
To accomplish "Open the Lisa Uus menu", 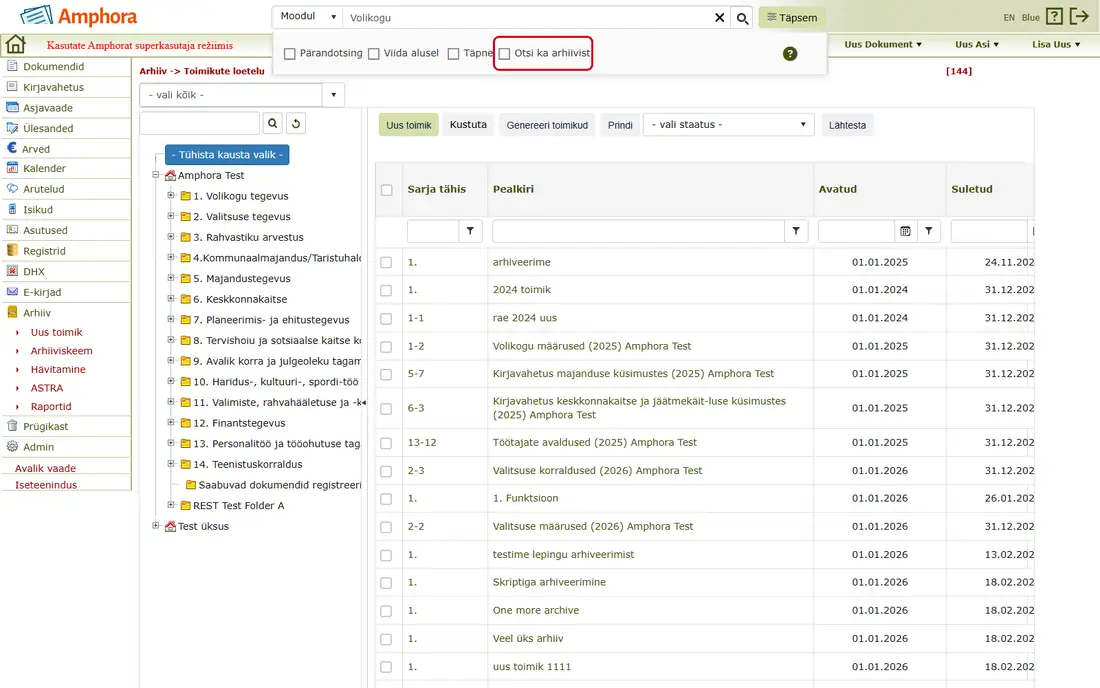I will click(x=1056, y=44).
